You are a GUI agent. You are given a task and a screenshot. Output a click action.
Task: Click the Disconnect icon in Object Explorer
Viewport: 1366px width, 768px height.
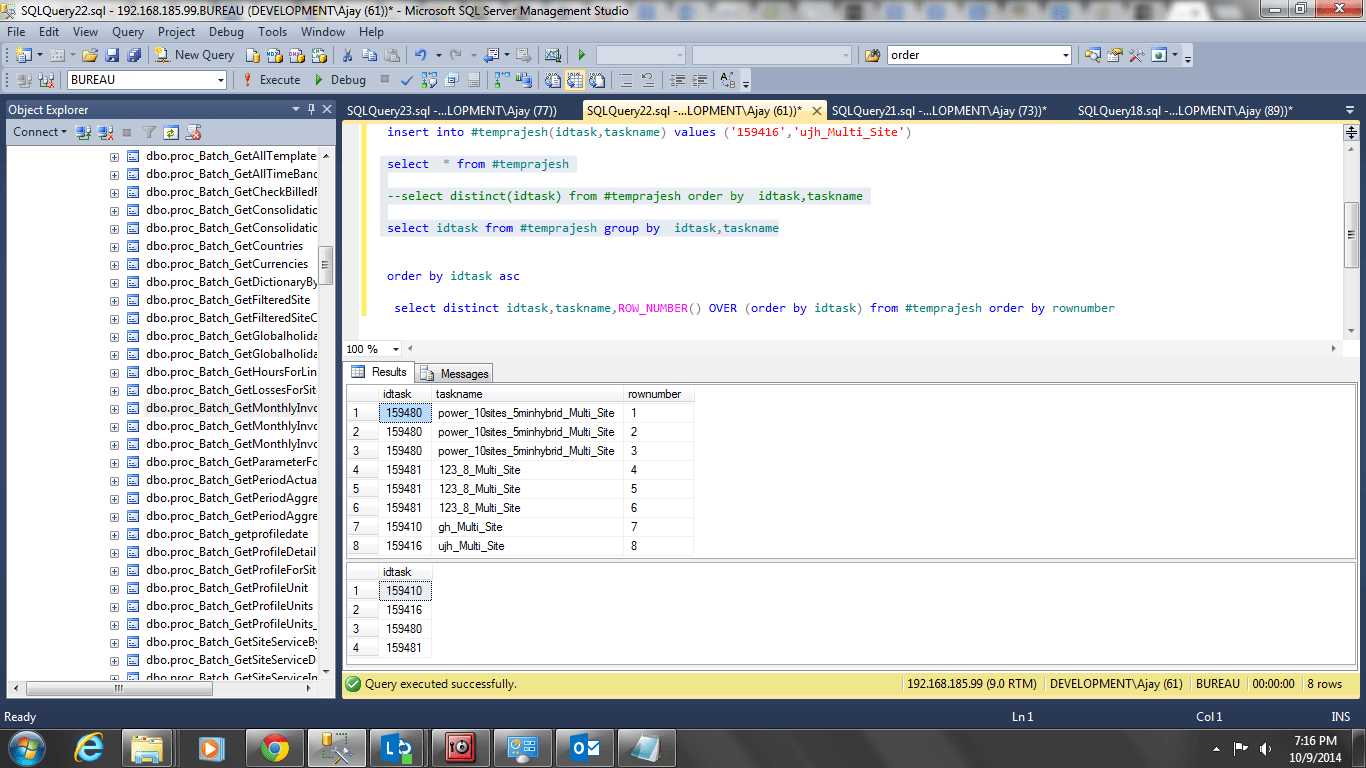click(x=105, y=131)
